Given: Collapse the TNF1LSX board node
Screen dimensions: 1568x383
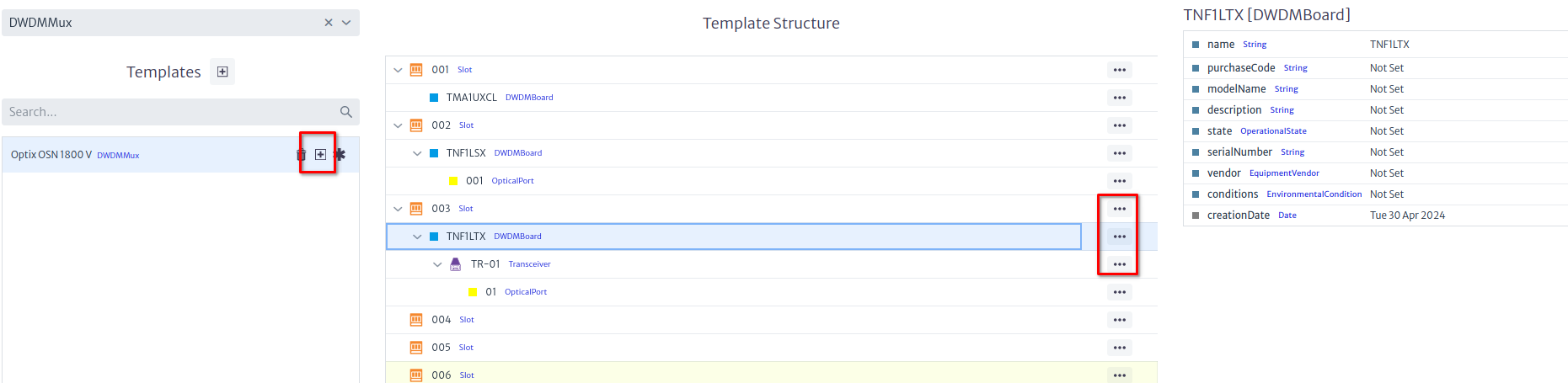Looking at the screenshot, I should coord(417,153).
